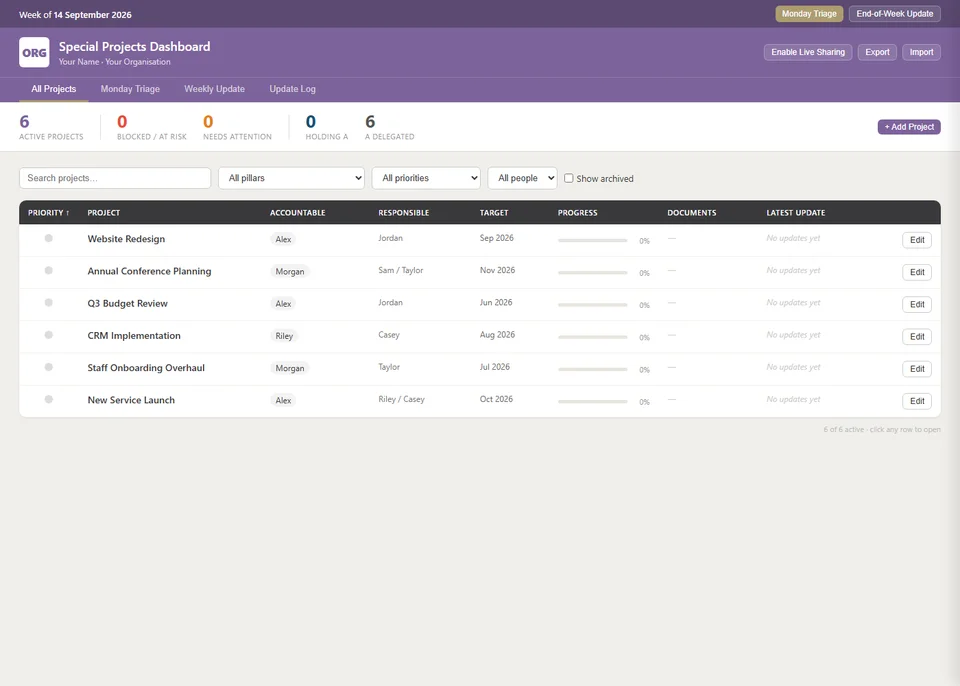Edit the Annual Conference Planning project
The height and width of the screenshot is (686, 960).
(917, 272)
